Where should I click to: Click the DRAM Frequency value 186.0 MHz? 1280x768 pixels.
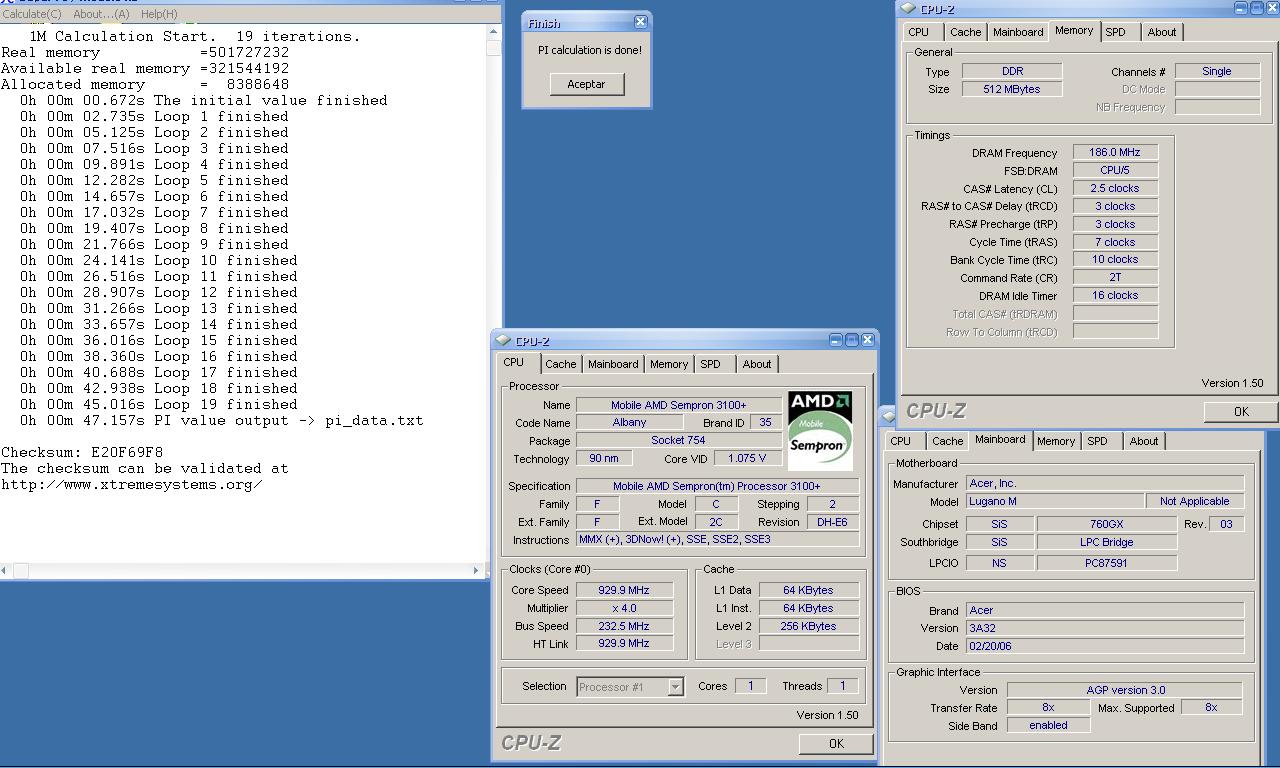(1115, 152)
